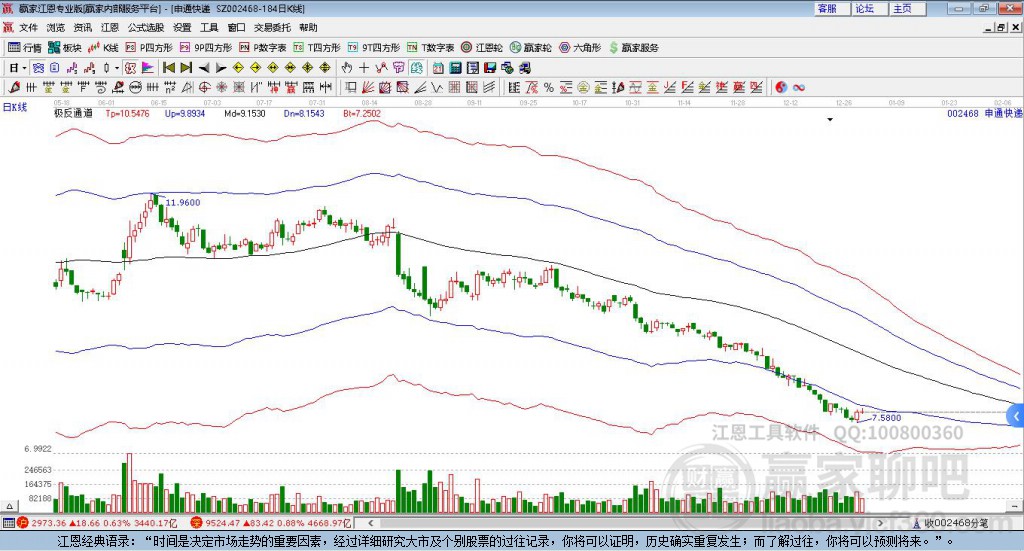Open 赢家服务 from the toolbar
Viewport: 1024px width, 551px height.
point(633,48)
